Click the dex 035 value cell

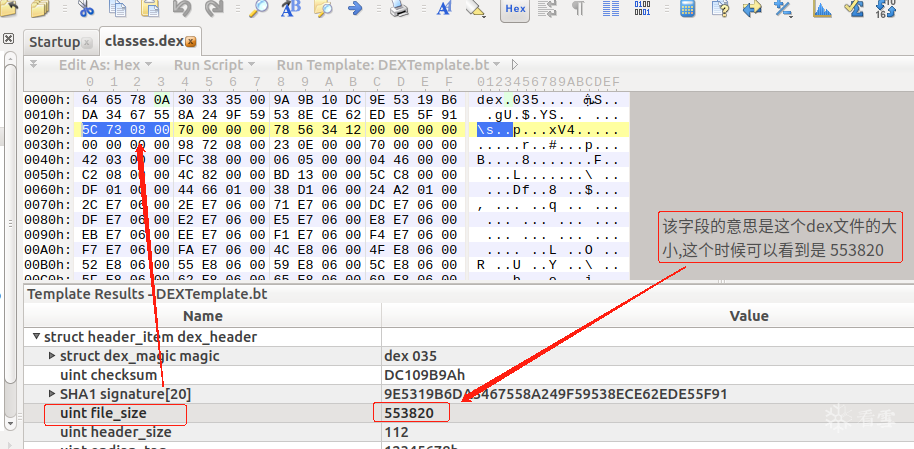tap(410, 356)
